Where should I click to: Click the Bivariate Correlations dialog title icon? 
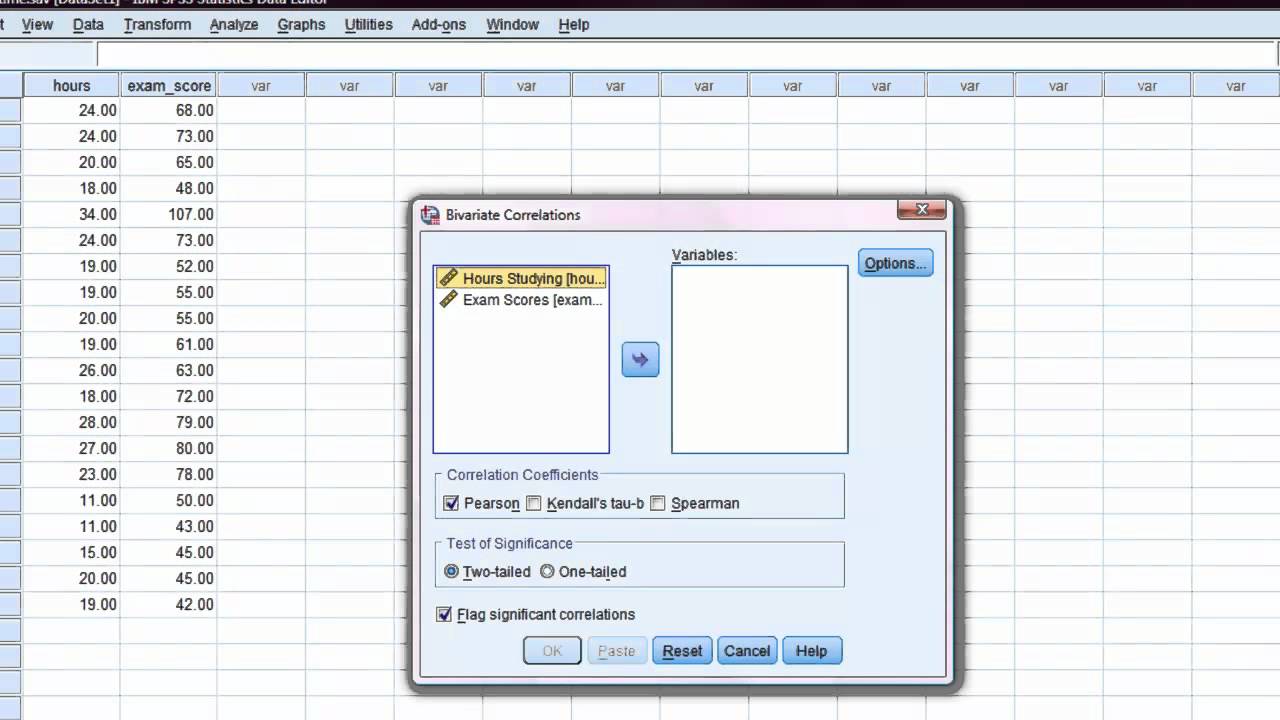(431, 214)
